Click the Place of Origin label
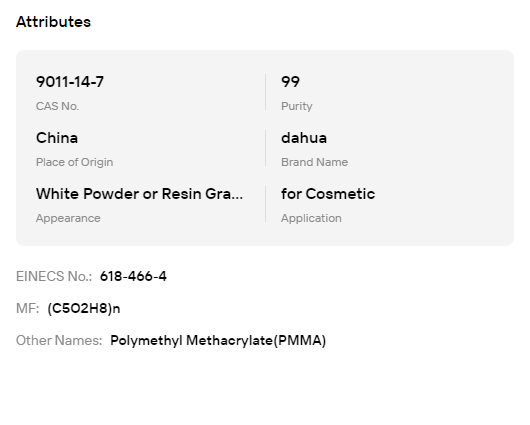 click(74, 162)
